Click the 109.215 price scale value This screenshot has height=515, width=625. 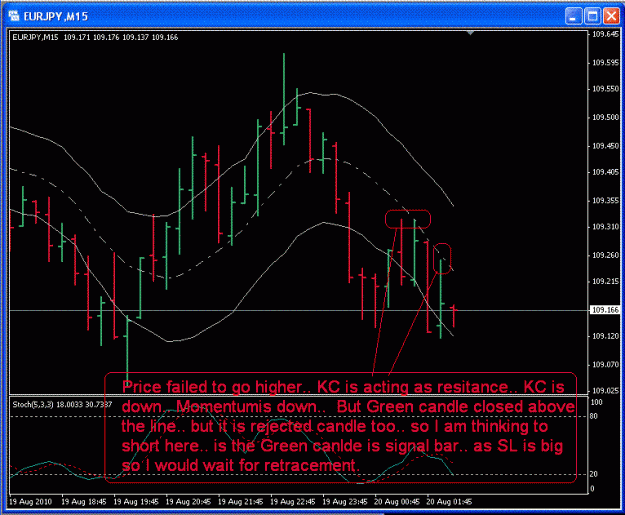[605, 281]
